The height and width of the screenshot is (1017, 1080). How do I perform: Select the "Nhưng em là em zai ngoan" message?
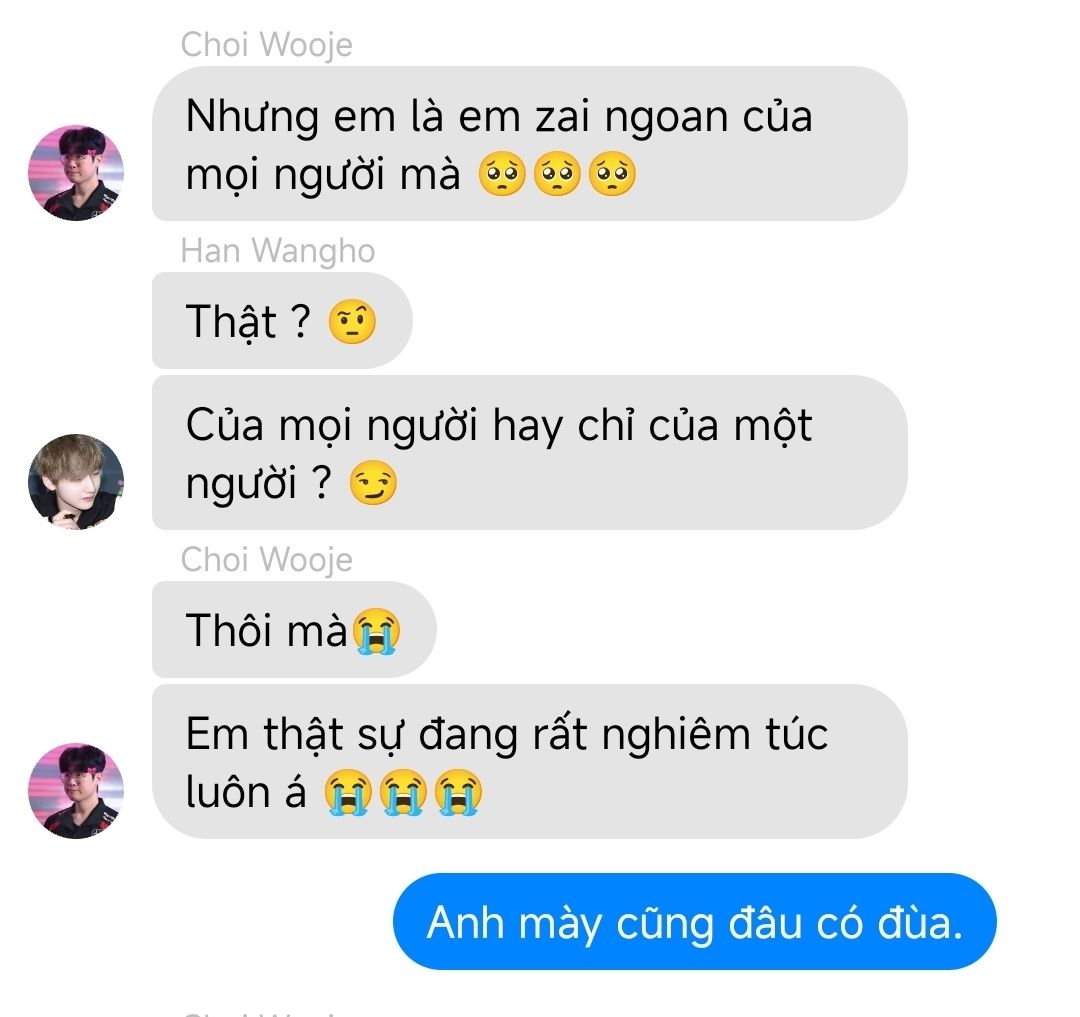click(x=529, y=143)
